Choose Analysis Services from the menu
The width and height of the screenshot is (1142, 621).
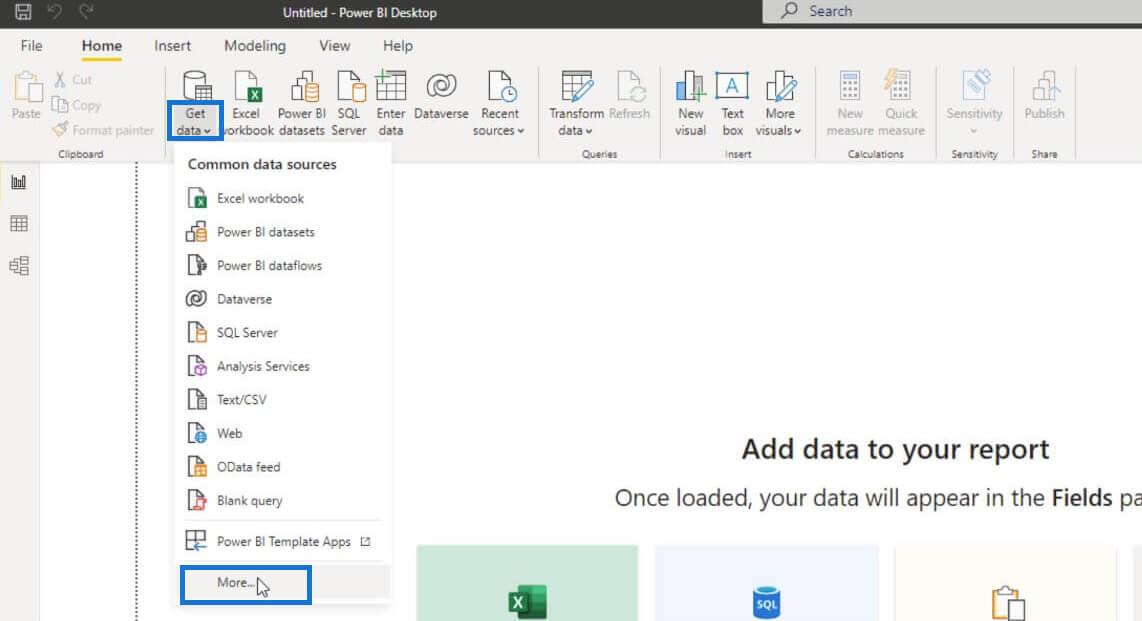pos(283,365)
